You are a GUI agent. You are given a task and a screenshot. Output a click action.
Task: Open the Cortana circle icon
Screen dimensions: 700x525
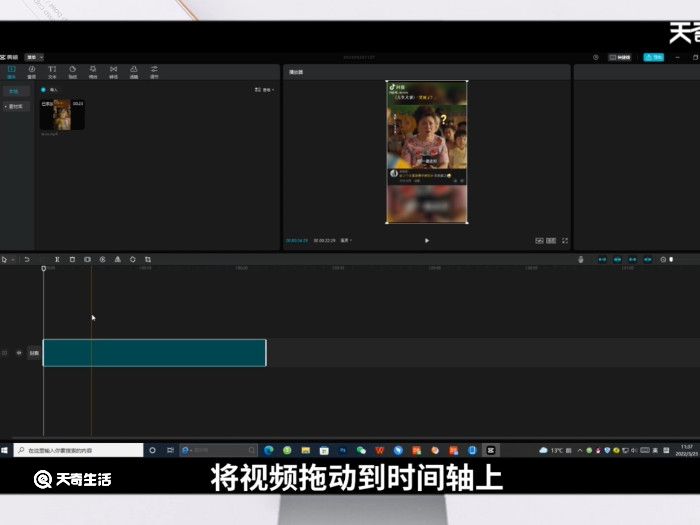tap(152, 450)
